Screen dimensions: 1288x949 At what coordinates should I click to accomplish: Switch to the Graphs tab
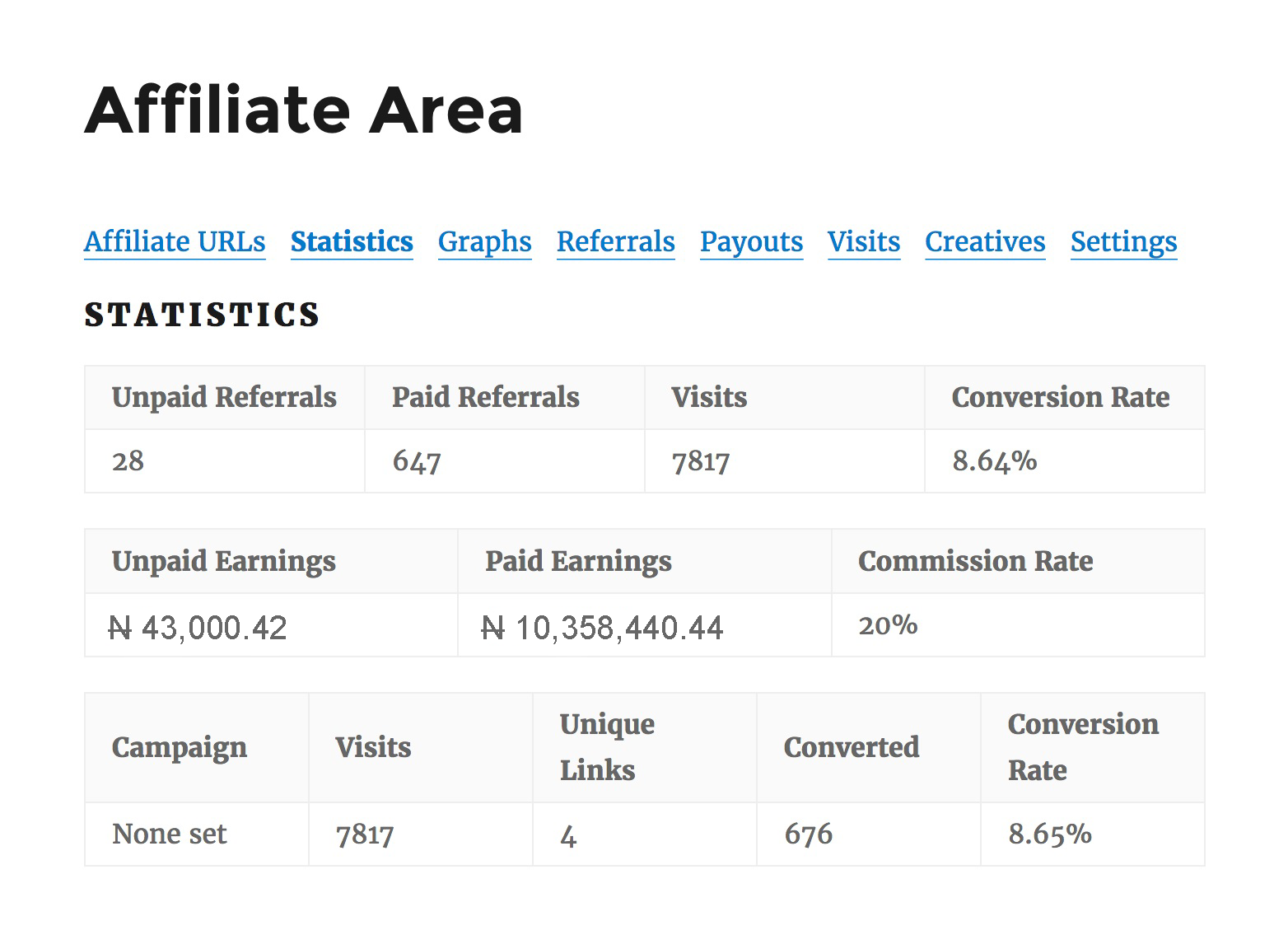coord(485,241)
